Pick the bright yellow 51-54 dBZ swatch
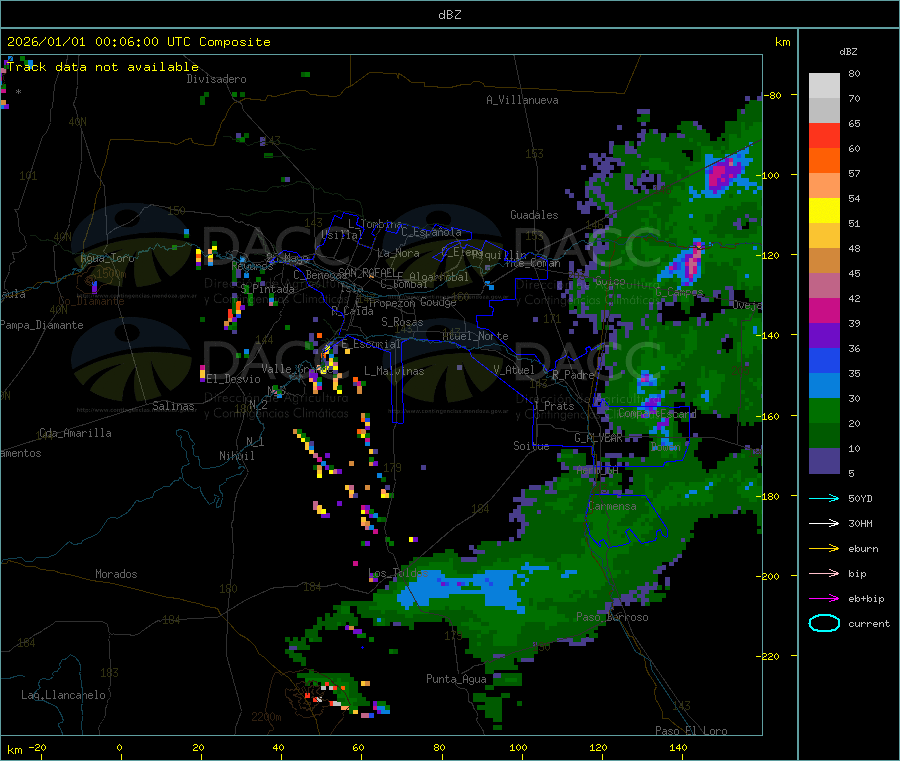 pos(824,211)
